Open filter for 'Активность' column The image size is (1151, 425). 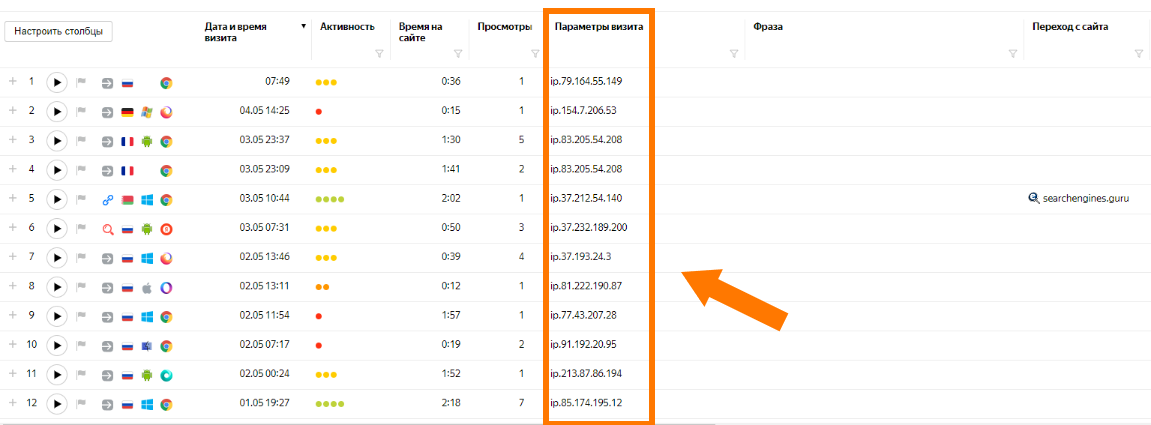tap(379, 54)
